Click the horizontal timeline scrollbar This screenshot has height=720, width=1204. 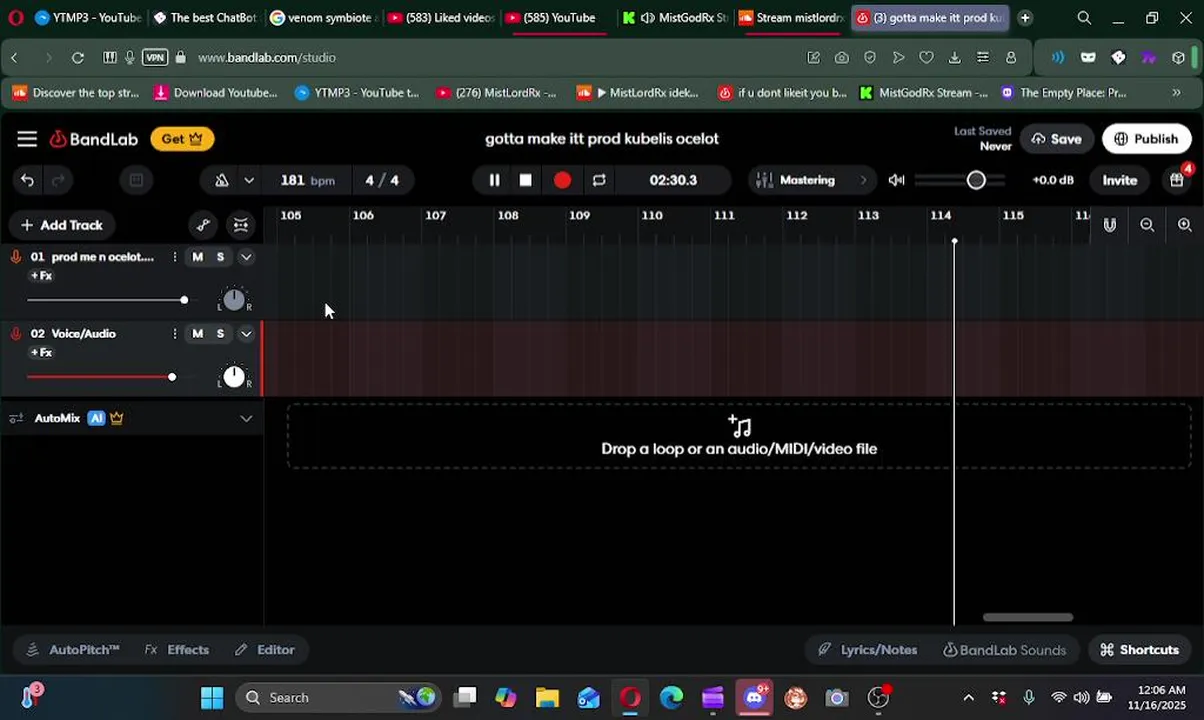coord(1028,618)
